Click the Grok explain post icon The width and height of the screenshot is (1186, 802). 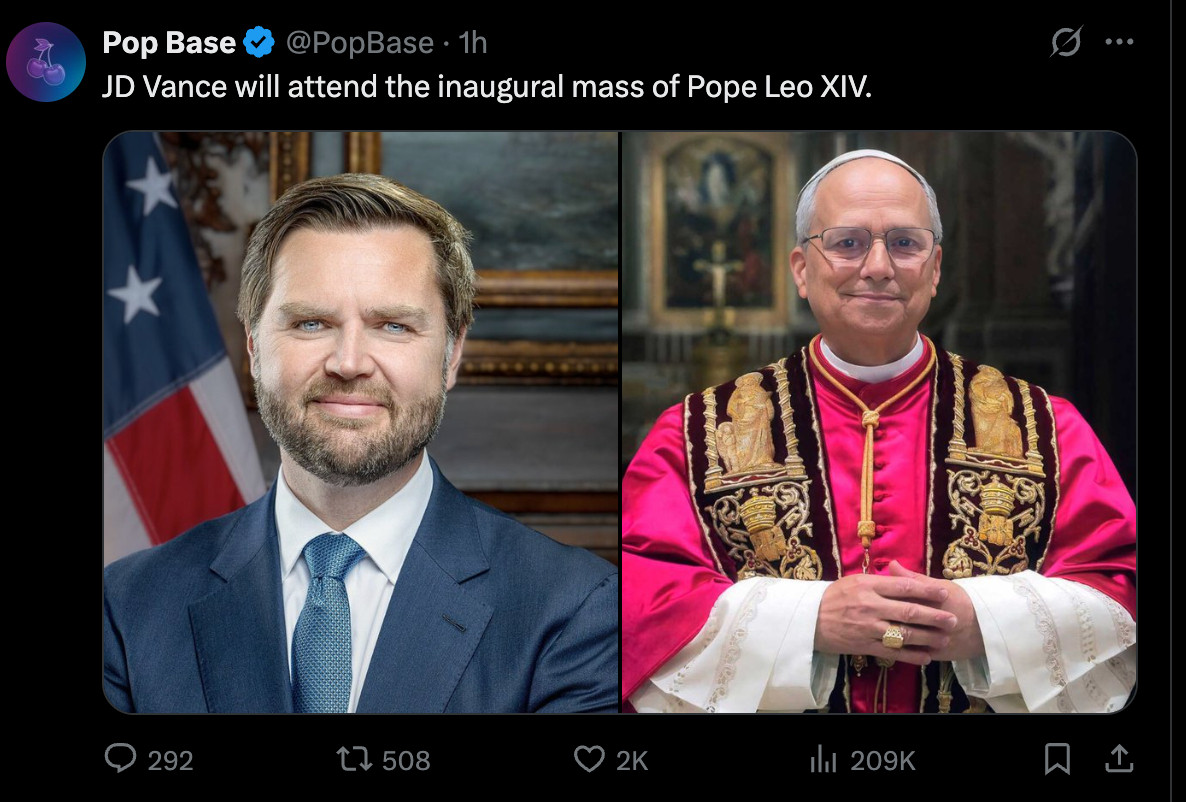pyautogui.click(x=1066, y=42)
